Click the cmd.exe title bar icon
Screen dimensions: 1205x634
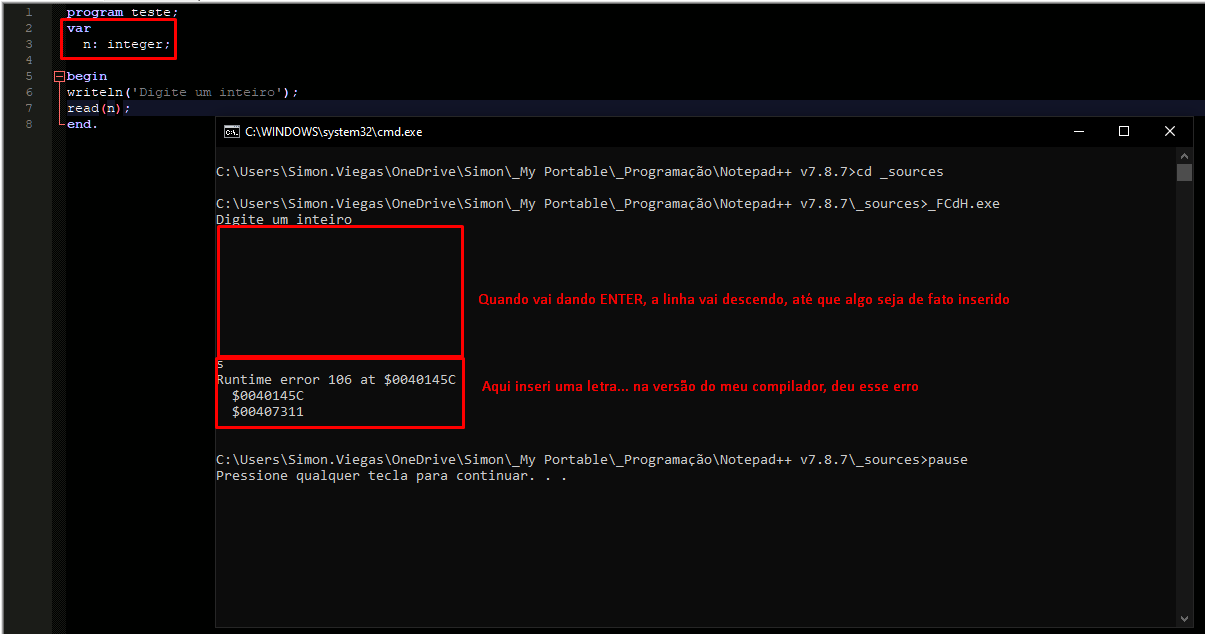tap(231, 131)
